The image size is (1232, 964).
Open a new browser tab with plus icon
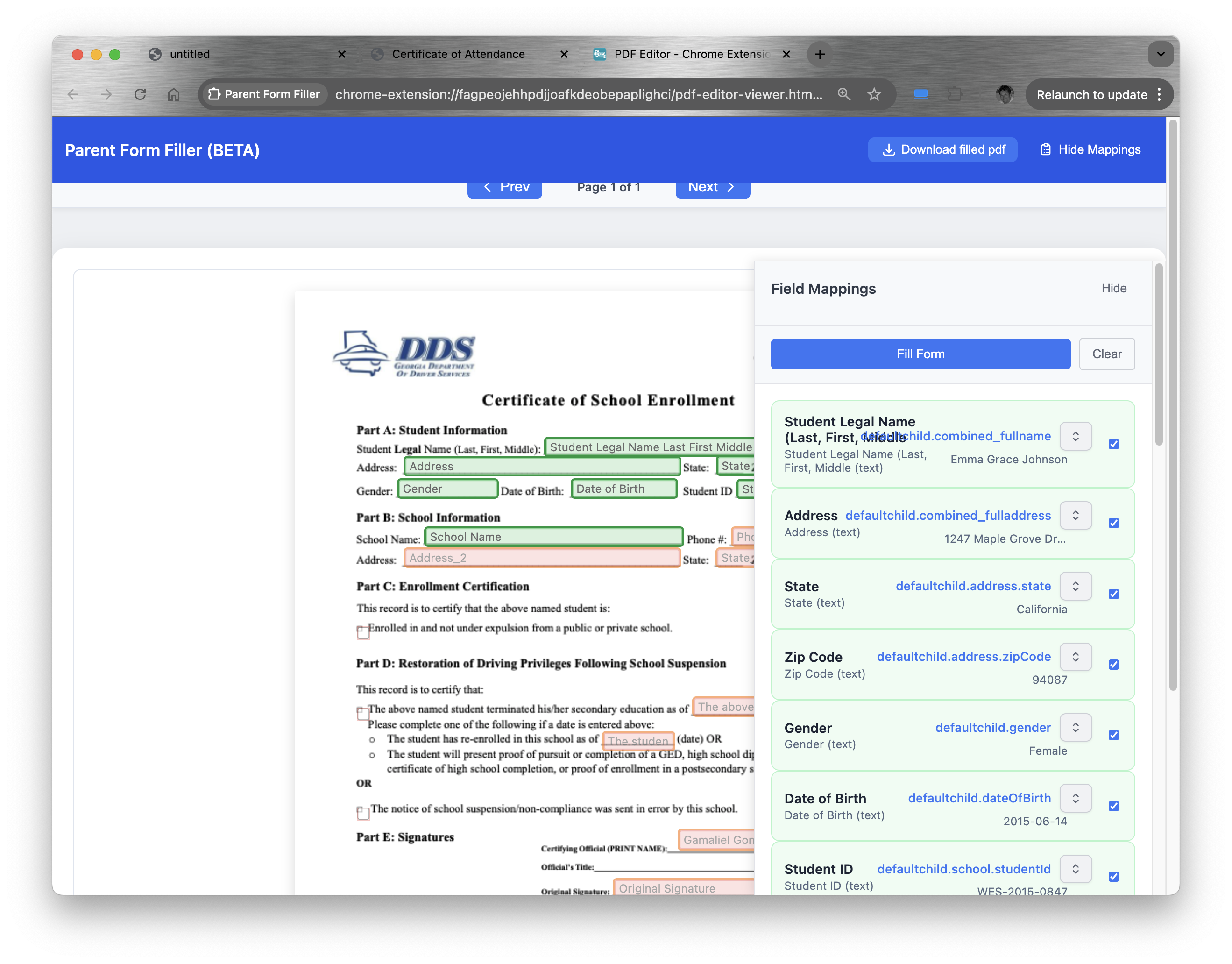coord(820,54)
